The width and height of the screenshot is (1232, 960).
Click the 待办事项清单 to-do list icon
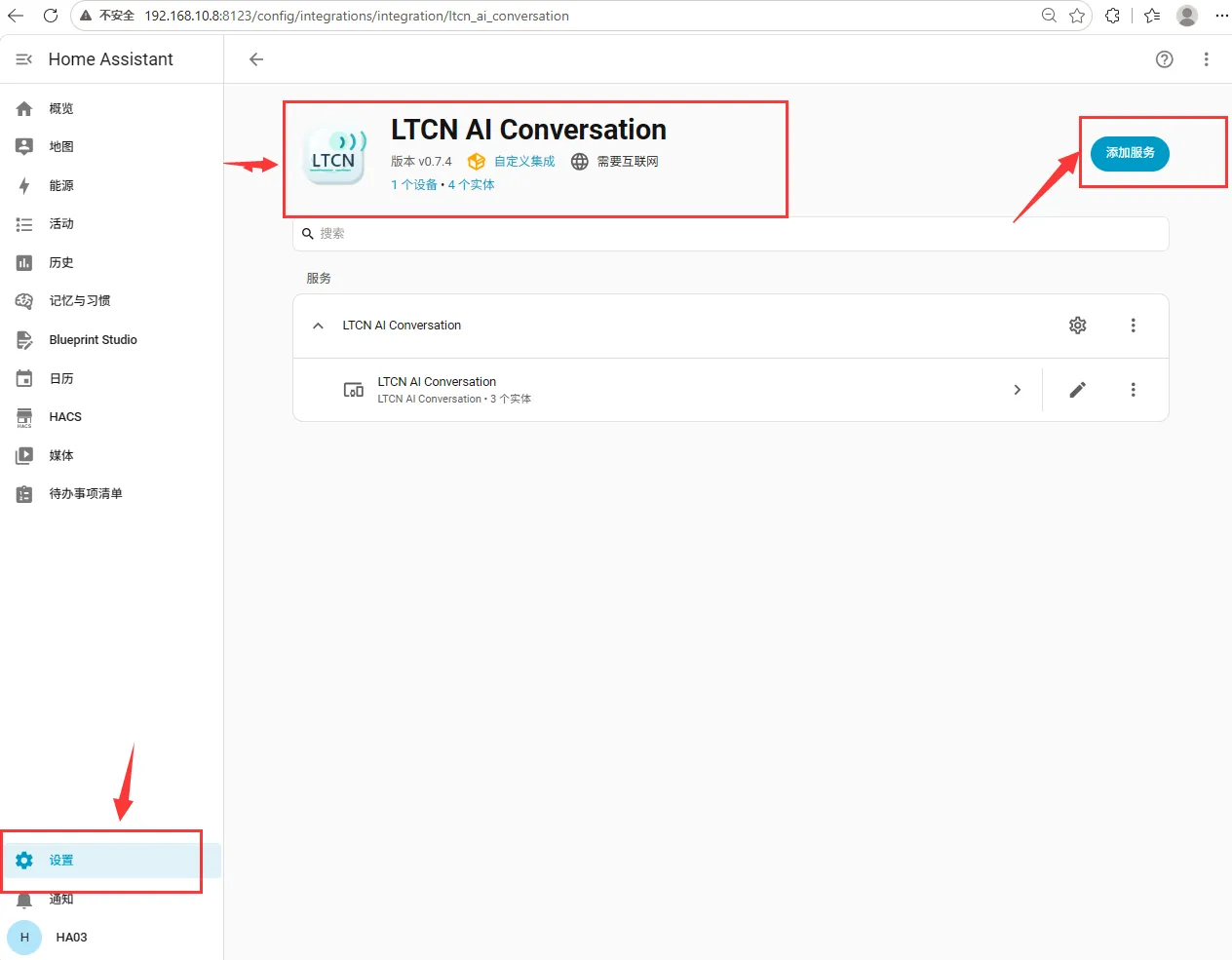point(24,494)
